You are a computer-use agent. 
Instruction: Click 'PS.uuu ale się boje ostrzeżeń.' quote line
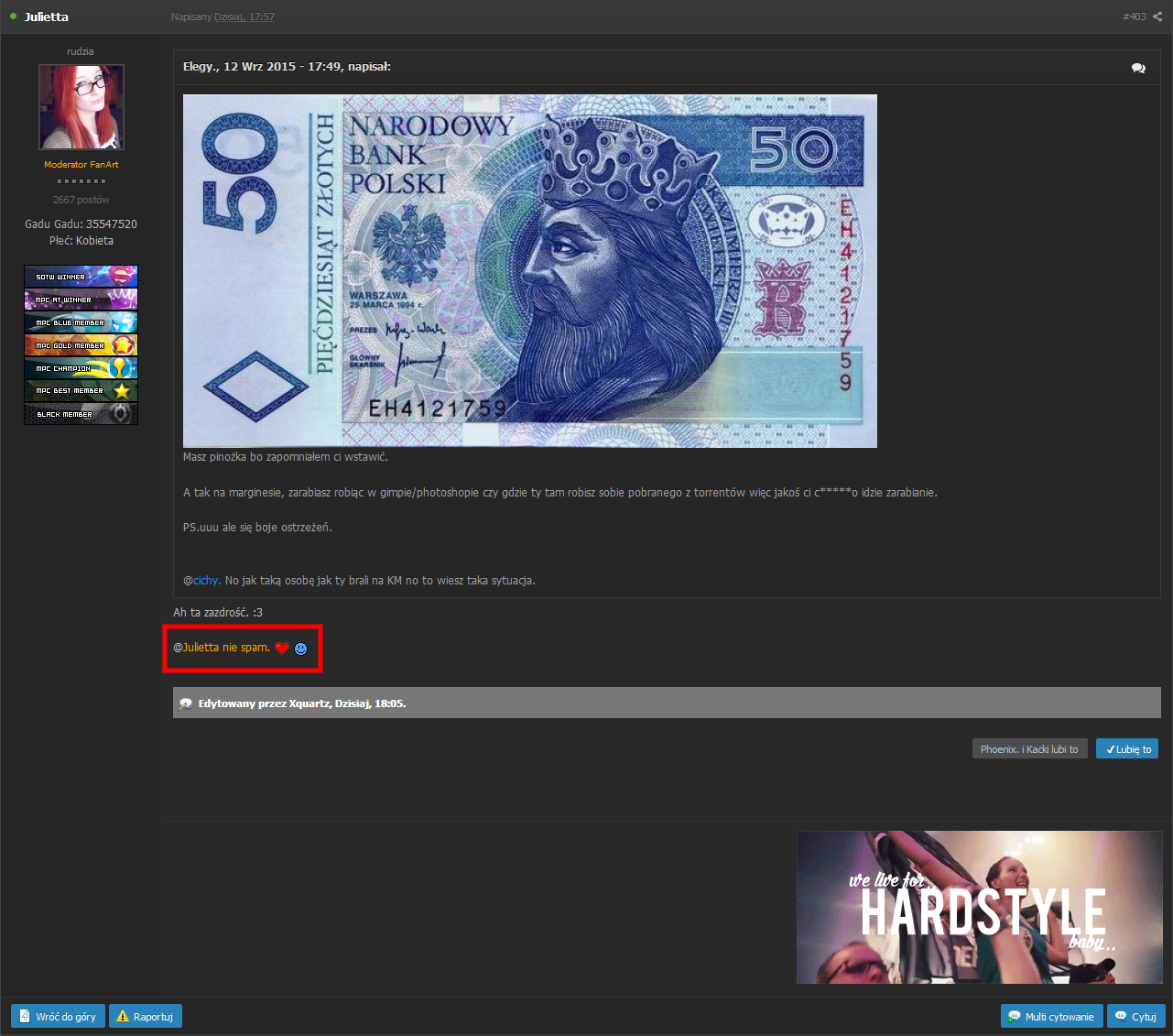pos(257,527)
